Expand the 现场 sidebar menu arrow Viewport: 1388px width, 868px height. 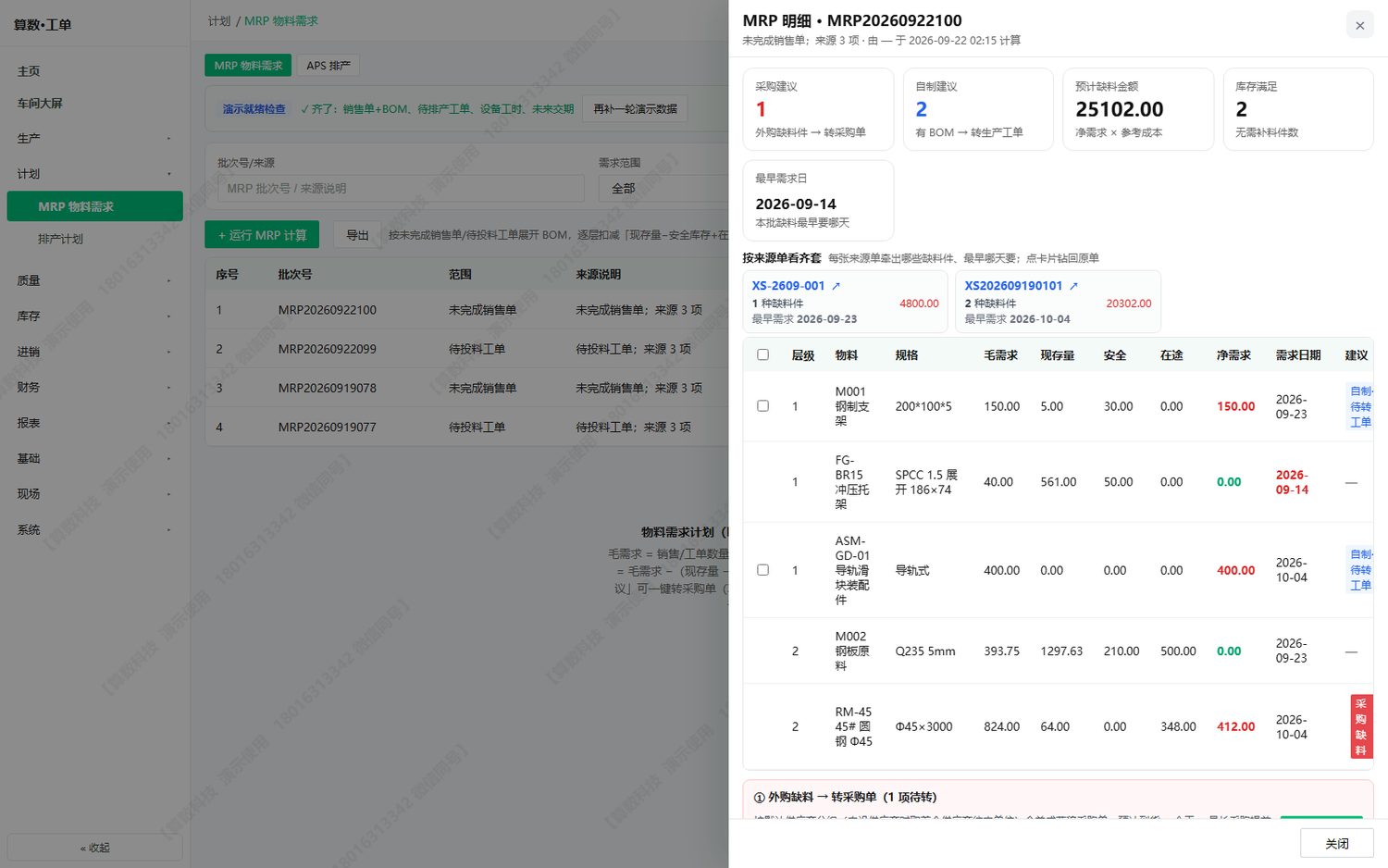click(168, 494)
